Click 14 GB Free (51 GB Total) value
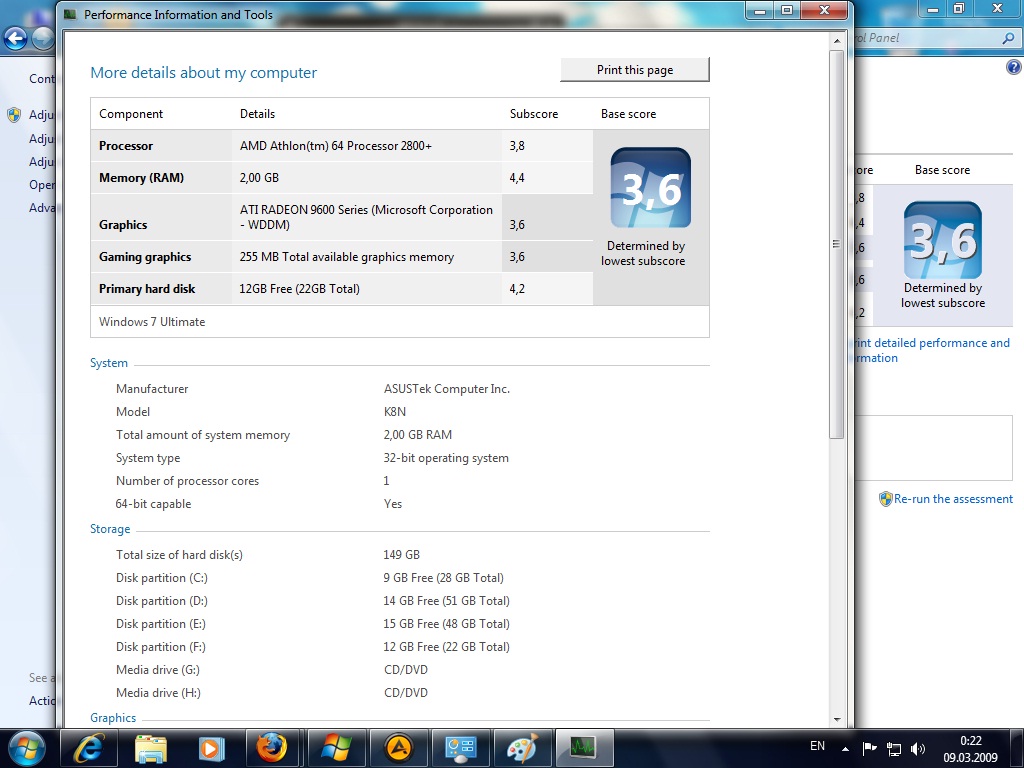Image resolution: width=1024 pixels, height=768 pixels. point(447,601)
